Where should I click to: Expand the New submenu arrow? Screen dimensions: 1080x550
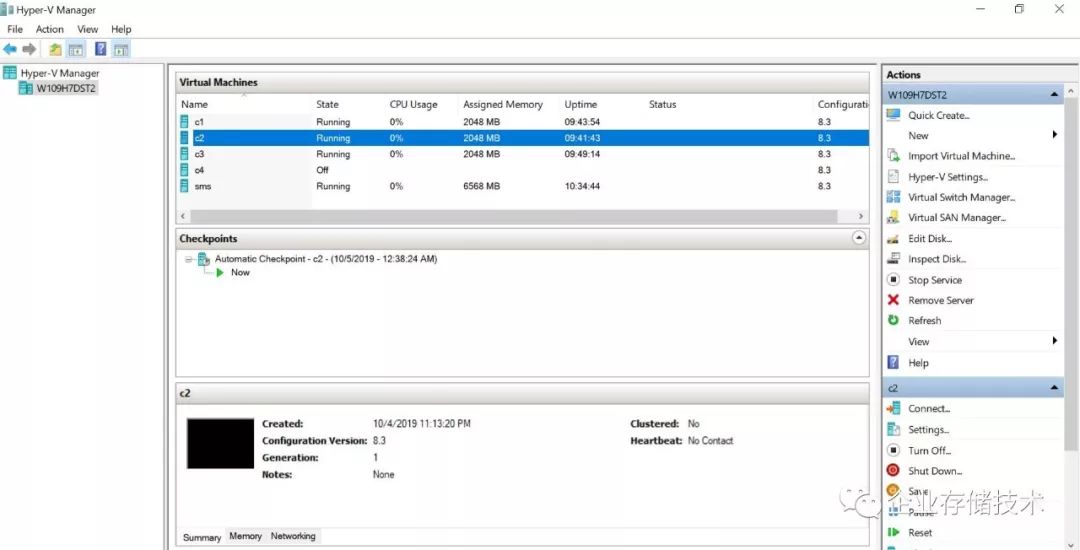click(1055, 135)
